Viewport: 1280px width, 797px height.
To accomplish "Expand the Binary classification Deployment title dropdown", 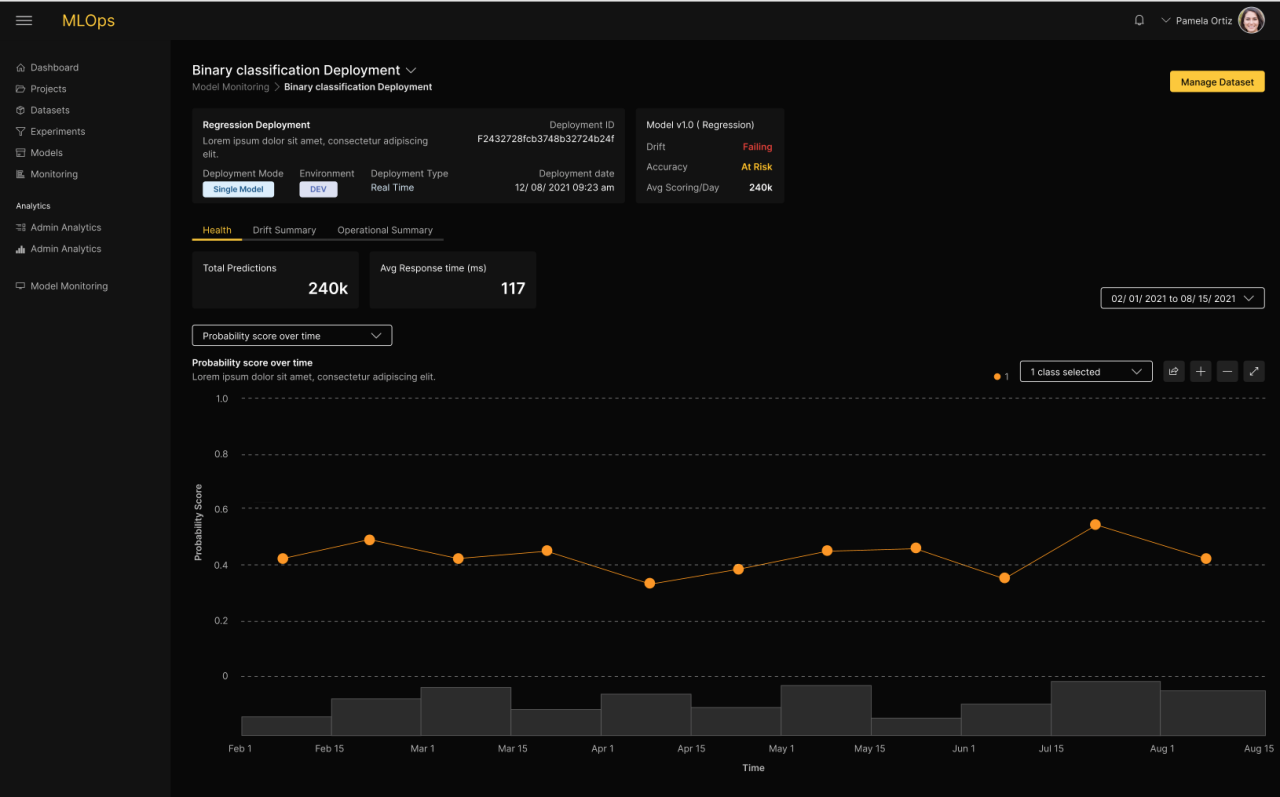I will coord(410,70).
